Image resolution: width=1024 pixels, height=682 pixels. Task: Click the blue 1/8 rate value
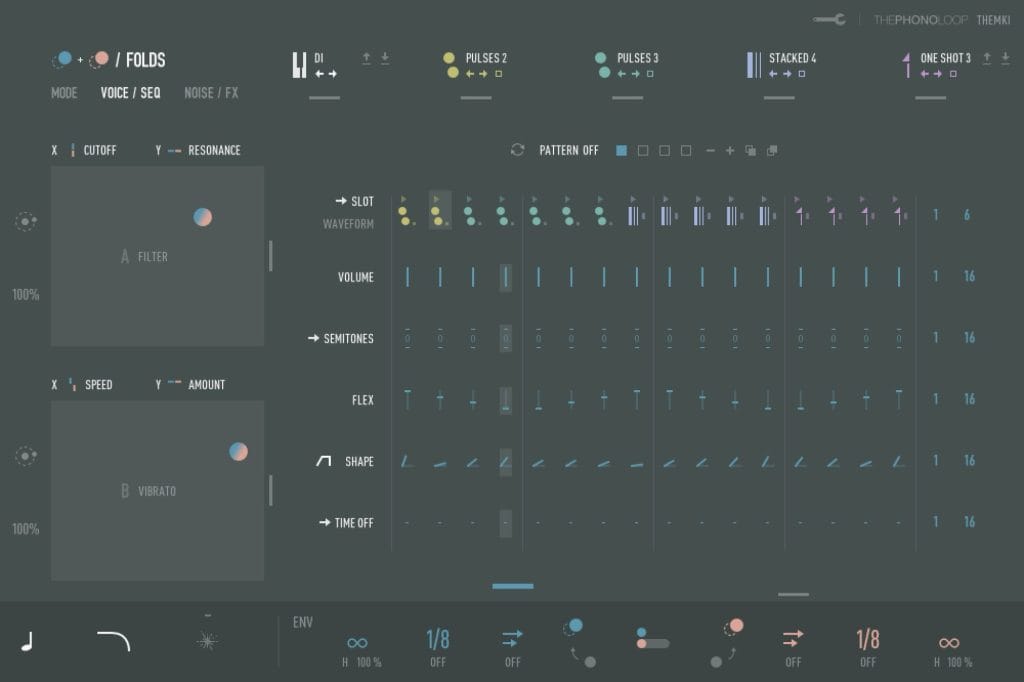click(x=437, y=639)
